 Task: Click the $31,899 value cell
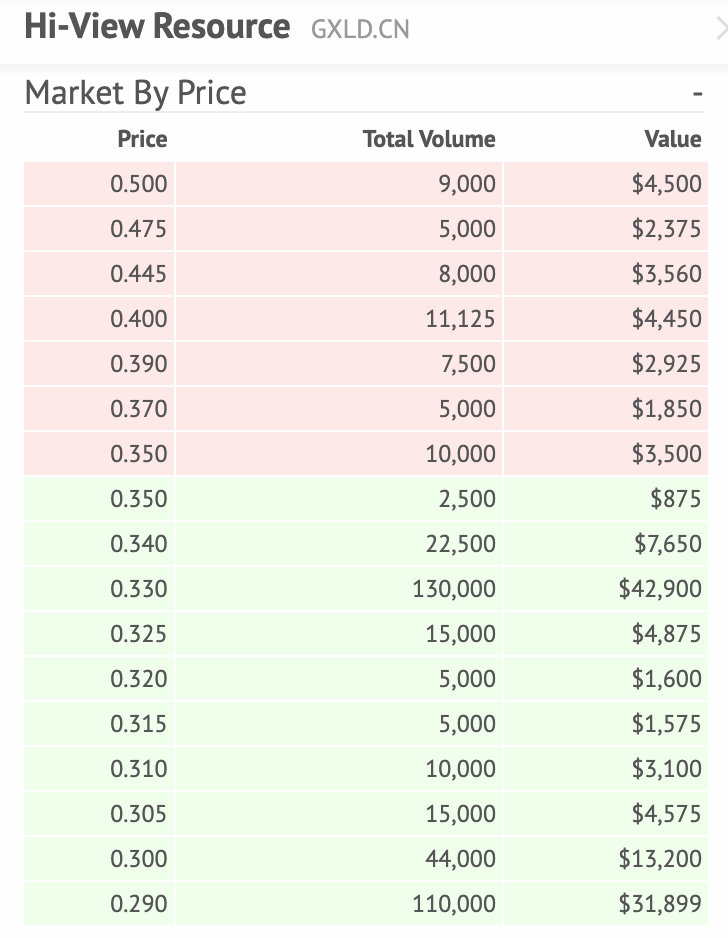coord(660,904)
